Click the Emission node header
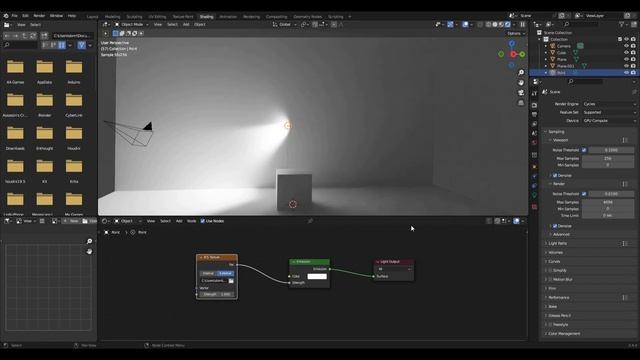The height and width of the screenshot is (360, 640). pyautogui.click(x=309, y=262)
